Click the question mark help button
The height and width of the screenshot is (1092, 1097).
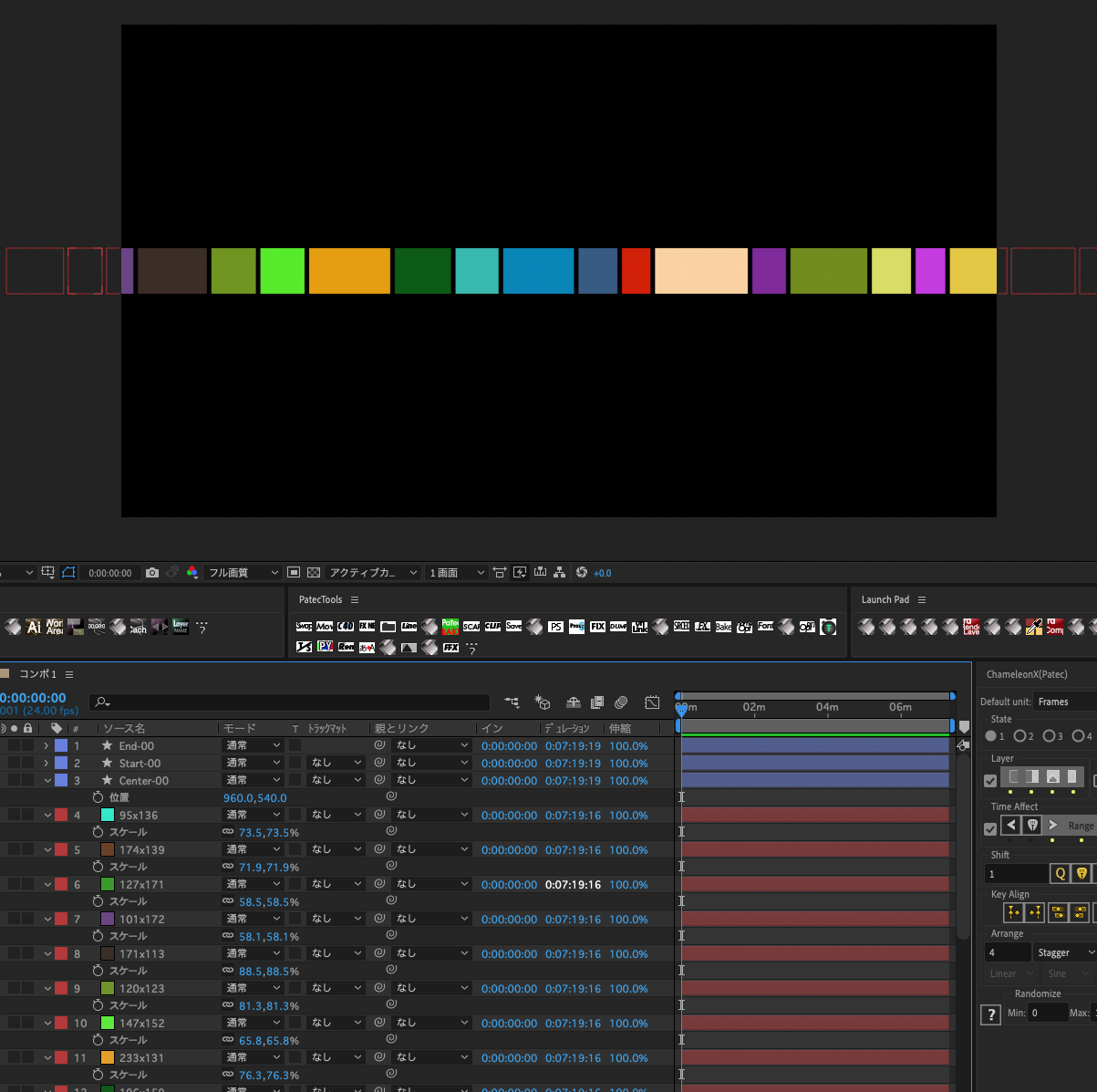pos(990,1014)
